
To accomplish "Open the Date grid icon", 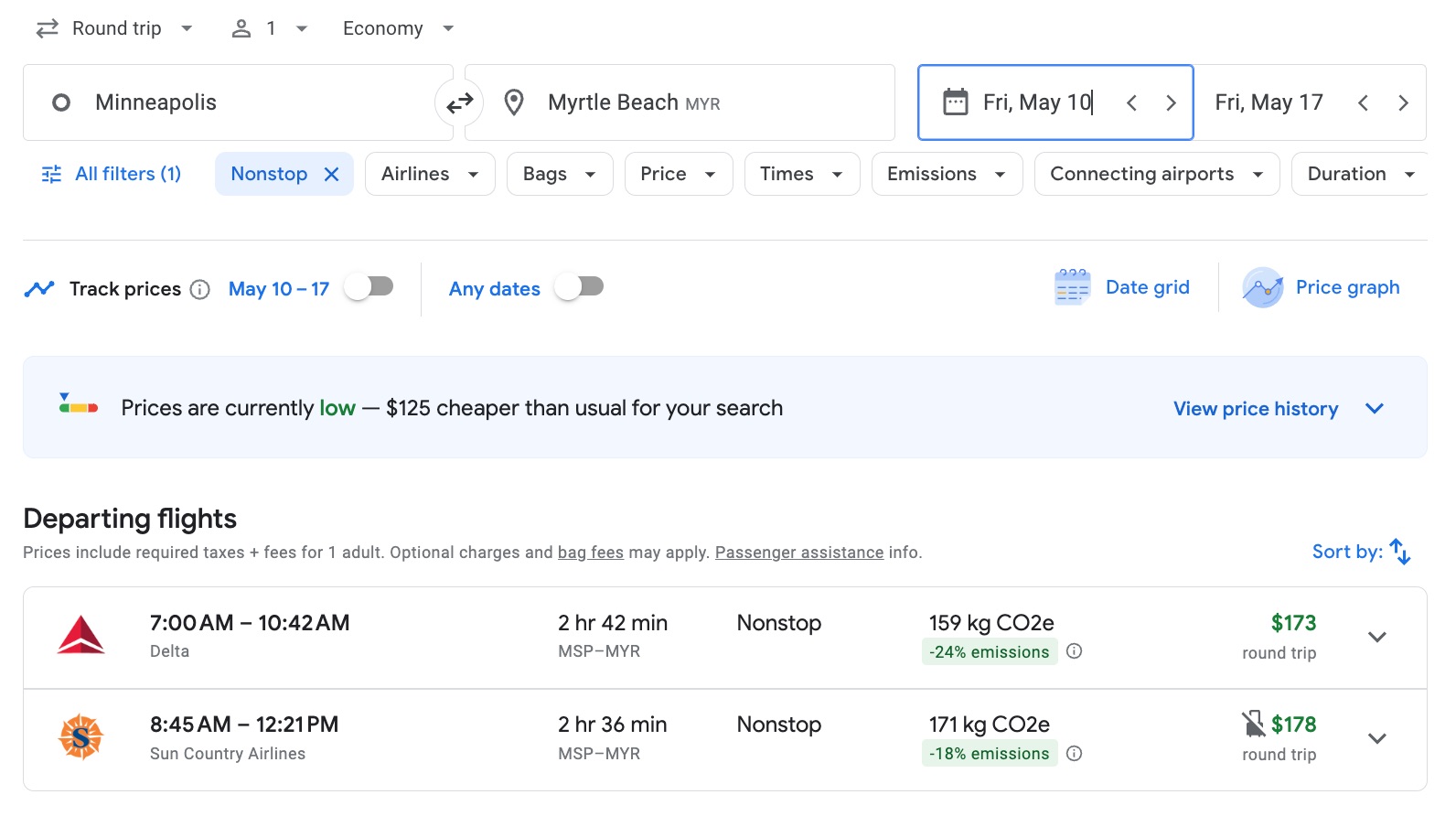I will coord(1072,287).
